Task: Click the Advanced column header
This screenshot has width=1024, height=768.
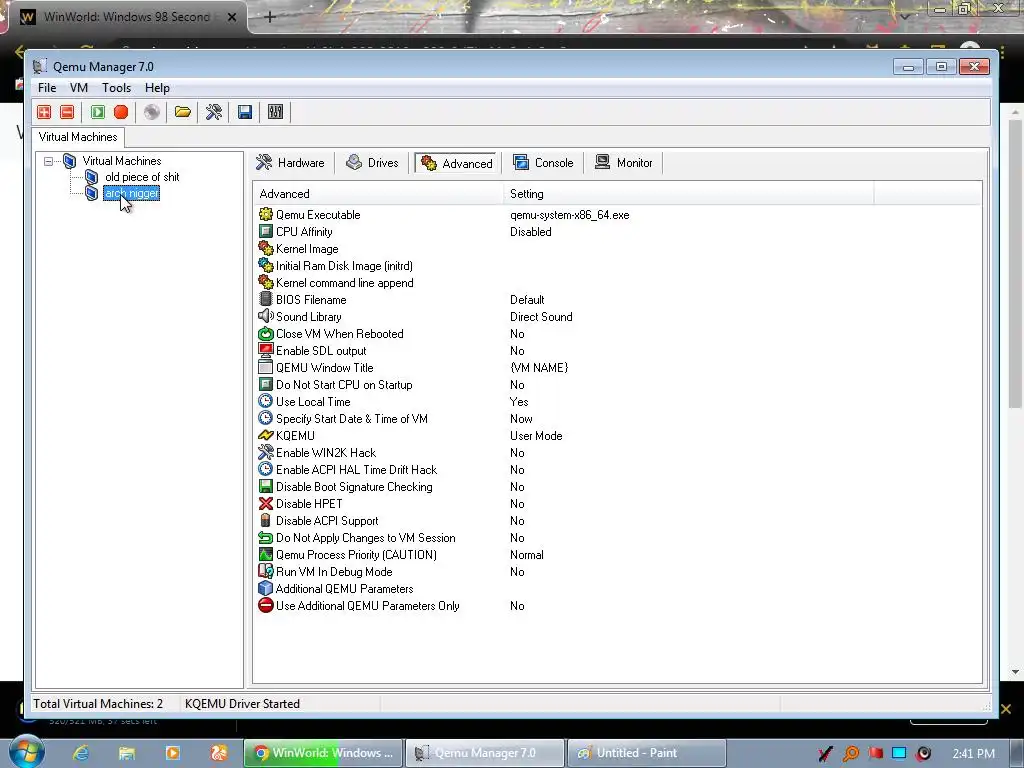Action: click(x=378, y=194)
